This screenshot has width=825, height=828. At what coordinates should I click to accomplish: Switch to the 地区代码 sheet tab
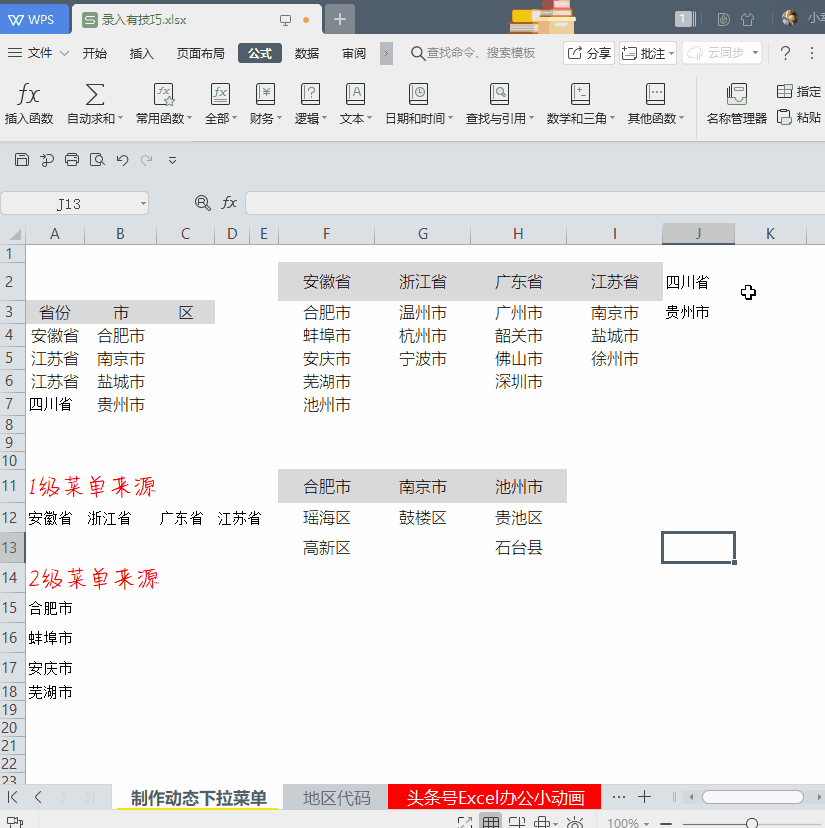(336, 797)
